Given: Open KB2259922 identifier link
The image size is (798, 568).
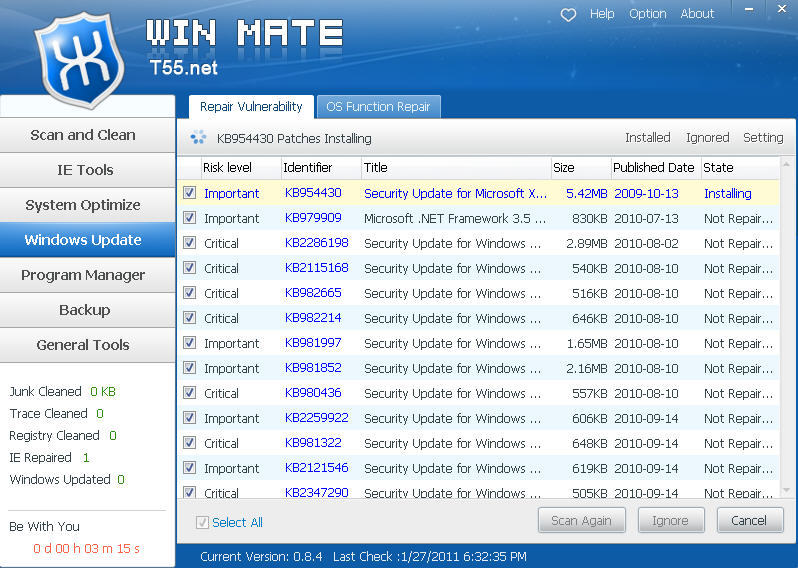Looking at the screenshot, I should point(317,418).
